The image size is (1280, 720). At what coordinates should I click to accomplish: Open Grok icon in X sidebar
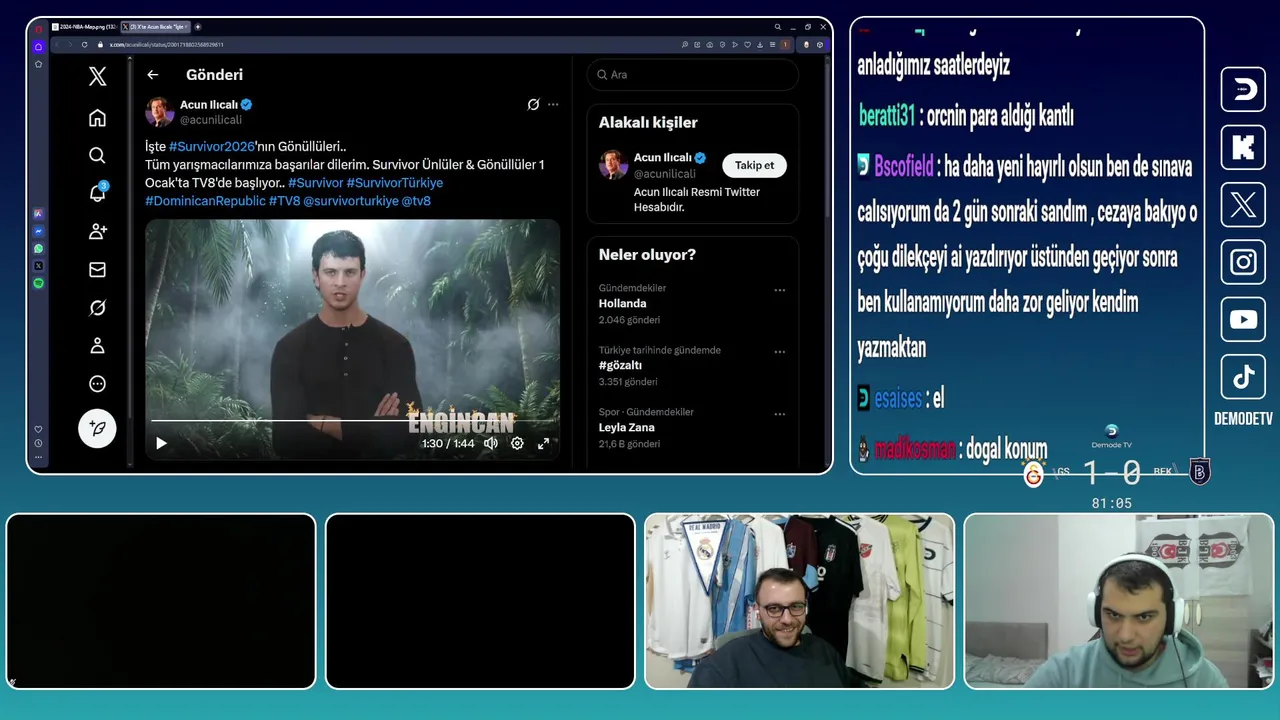(x=97, y=308)
